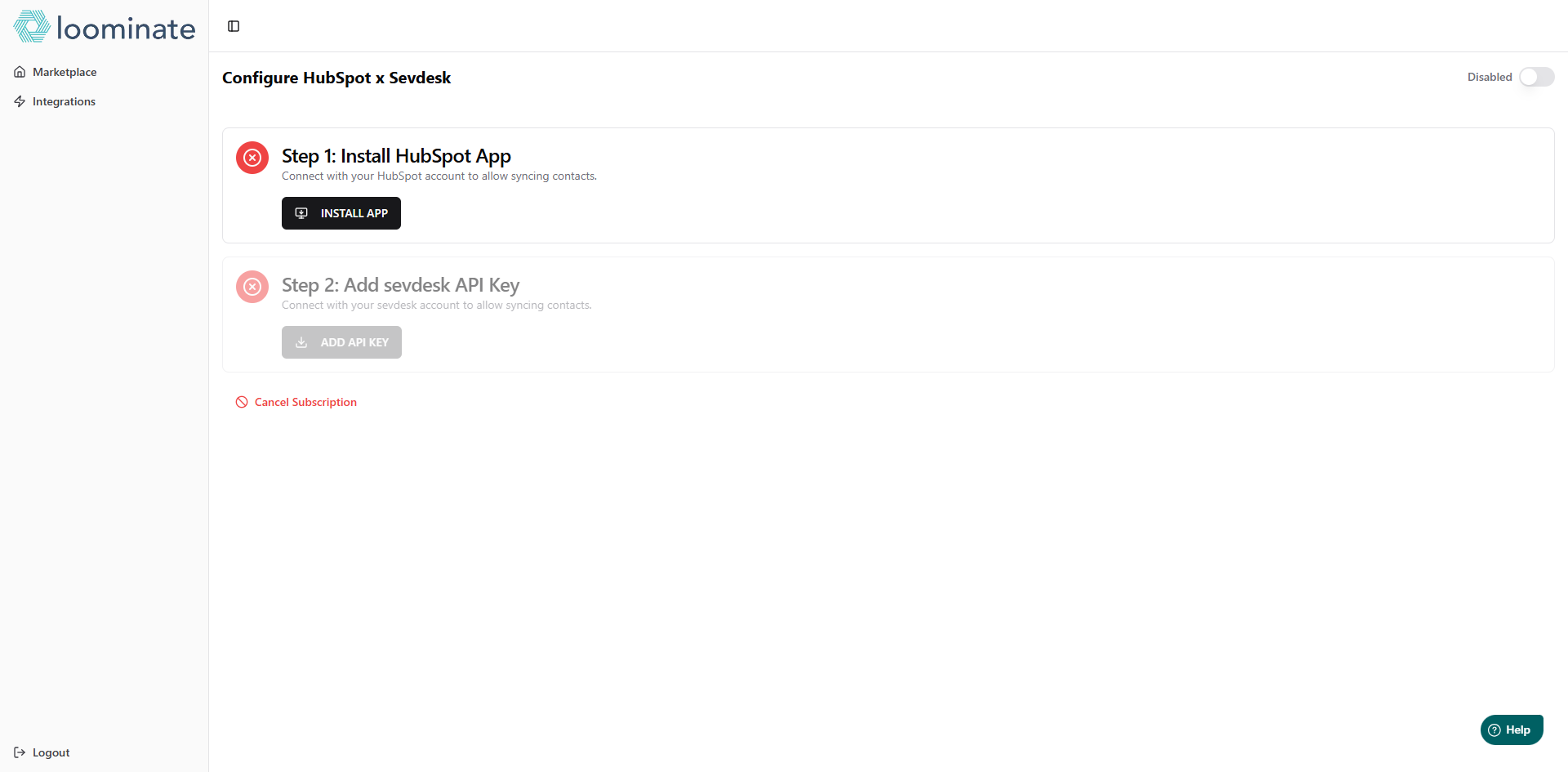Click the Cancel Subscription prohibition icon
The height and width of the screenshot is (772, 1568).
click(242, 402)
